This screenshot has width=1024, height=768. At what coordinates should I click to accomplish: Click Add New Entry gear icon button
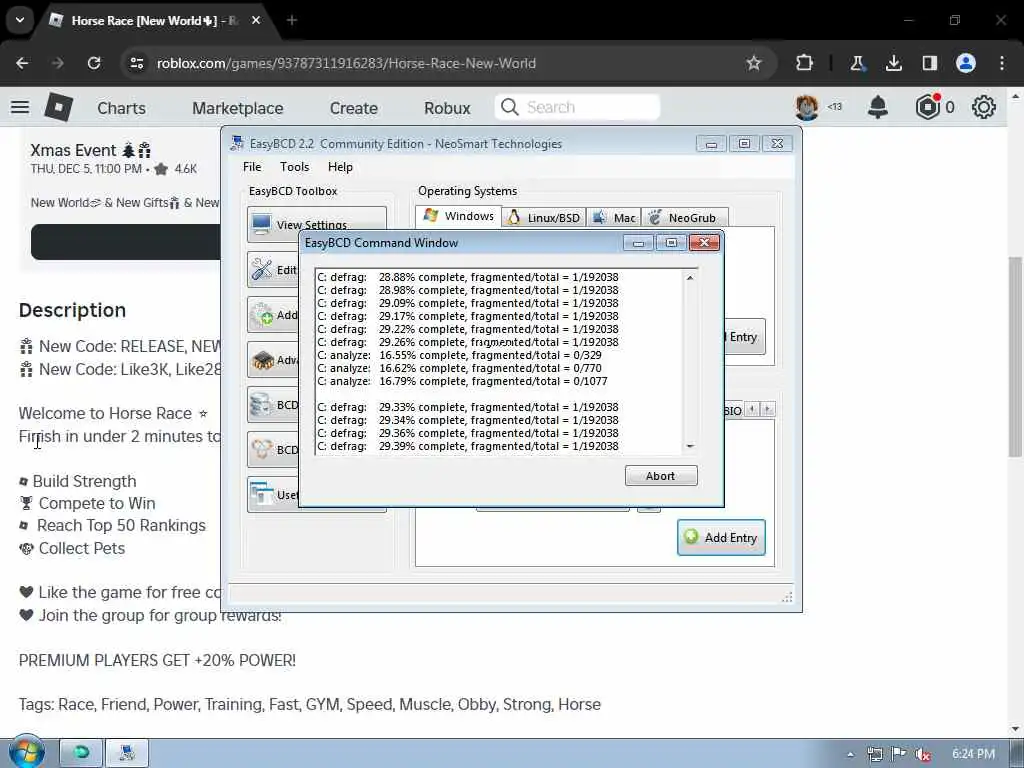[x=273, y=315]
